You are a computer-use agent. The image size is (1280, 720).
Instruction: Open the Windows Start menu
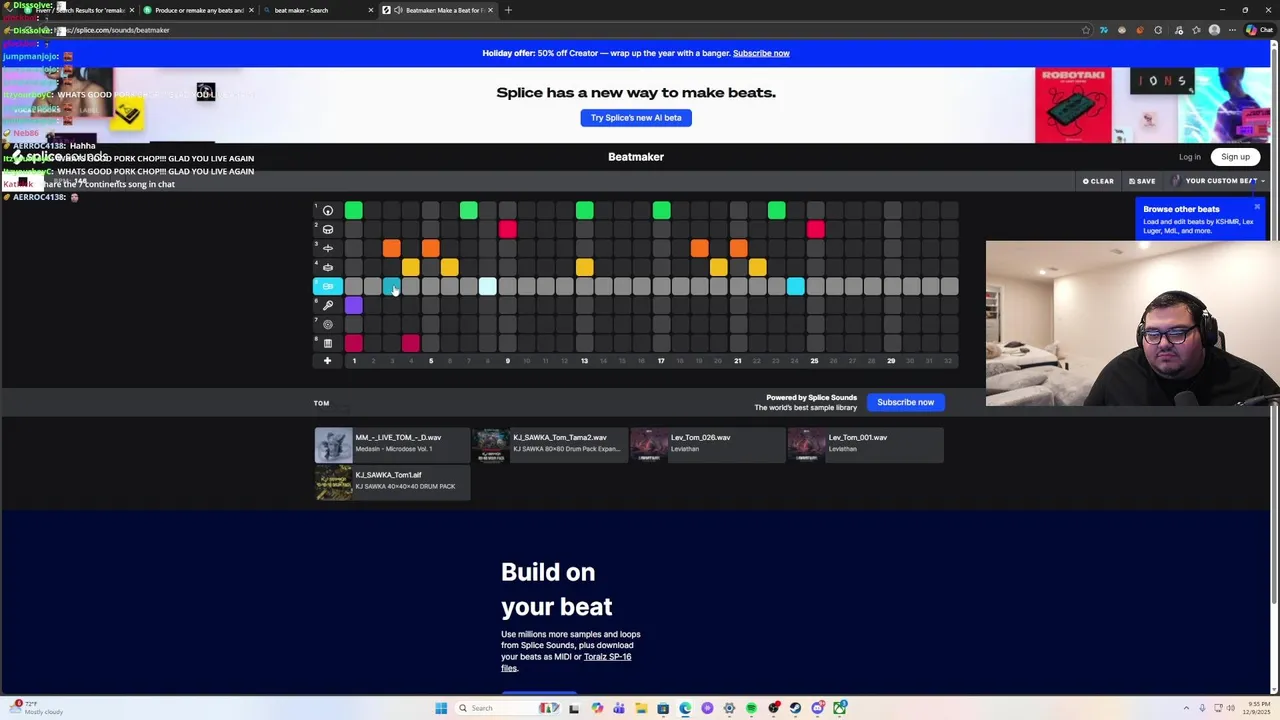coord(441,708)
